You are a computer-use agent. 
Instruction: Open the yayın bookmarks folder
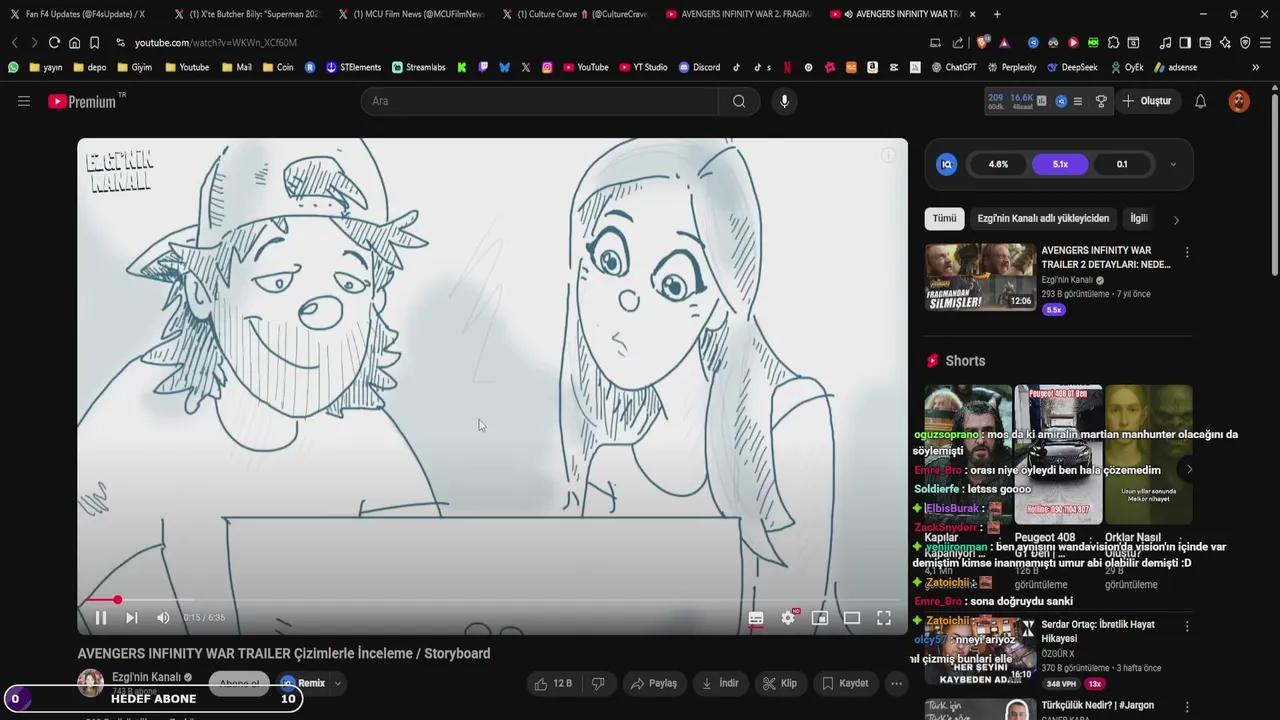pyautogui.click(x=46, y=67)
